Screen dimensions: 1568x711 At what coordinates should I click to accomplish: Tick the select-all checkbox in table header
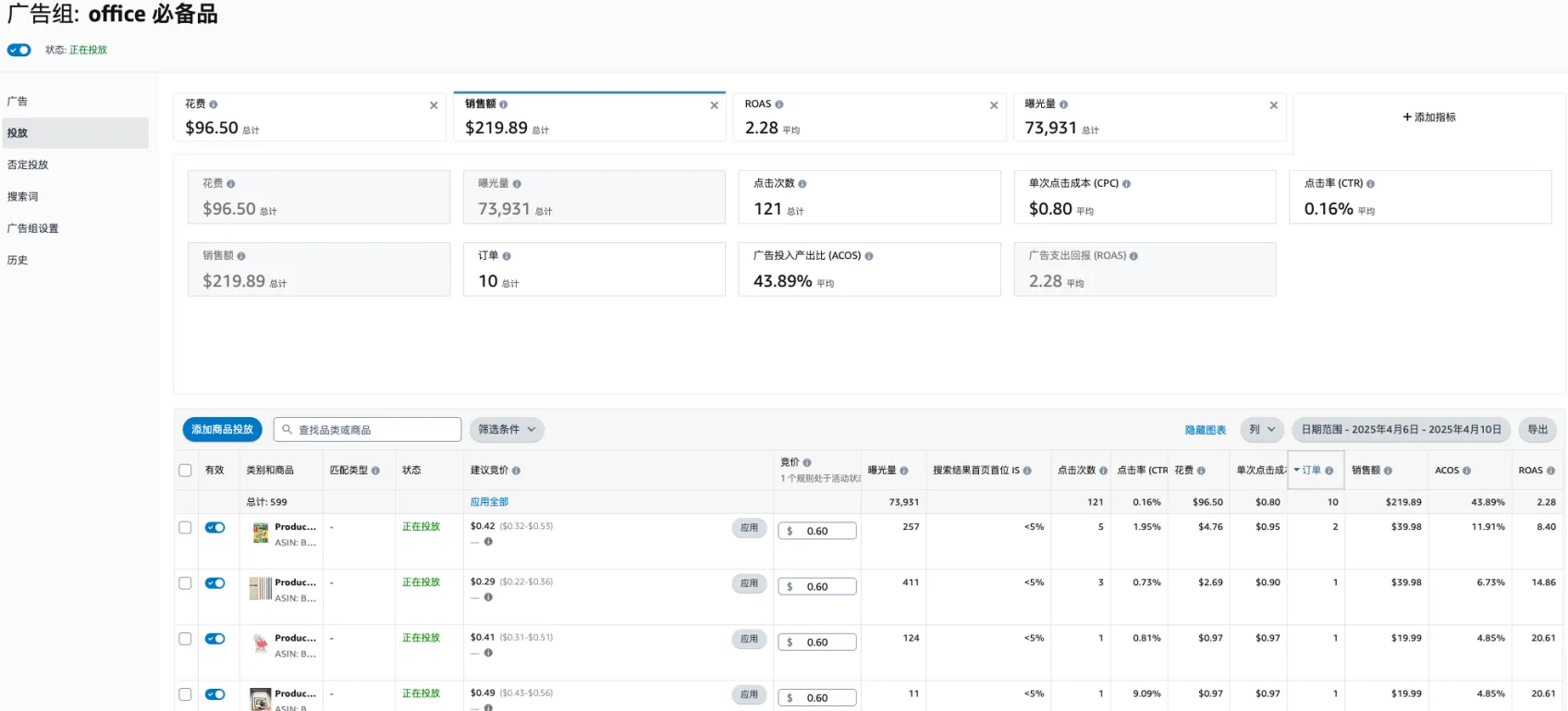(185, 471)
